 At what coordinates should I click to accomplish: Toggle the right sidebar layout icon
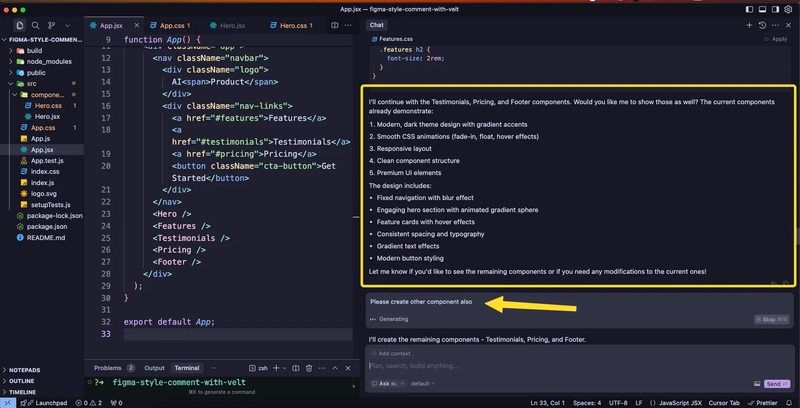point(776,9)
